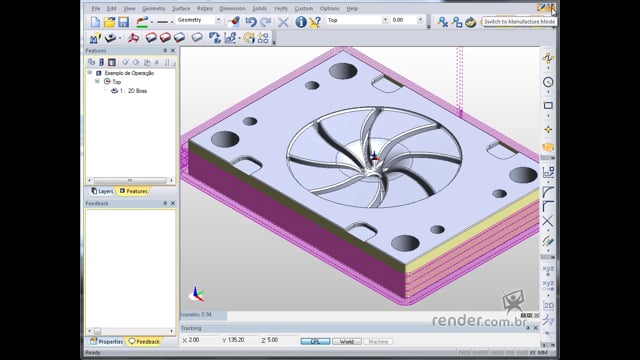Open a file with the folder icon
The image size is (640, 360).
pos(109,22)
